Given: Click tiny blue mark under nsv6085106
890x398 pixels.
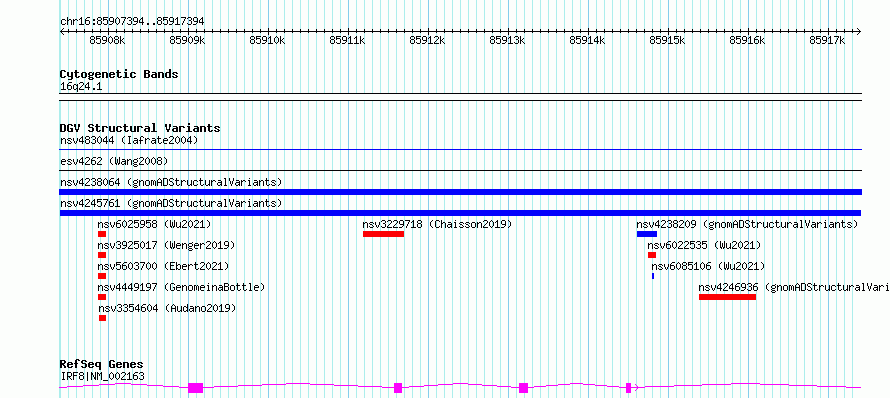Looking at the screenshot, I should pyautogui.click(x=653, y=276).
